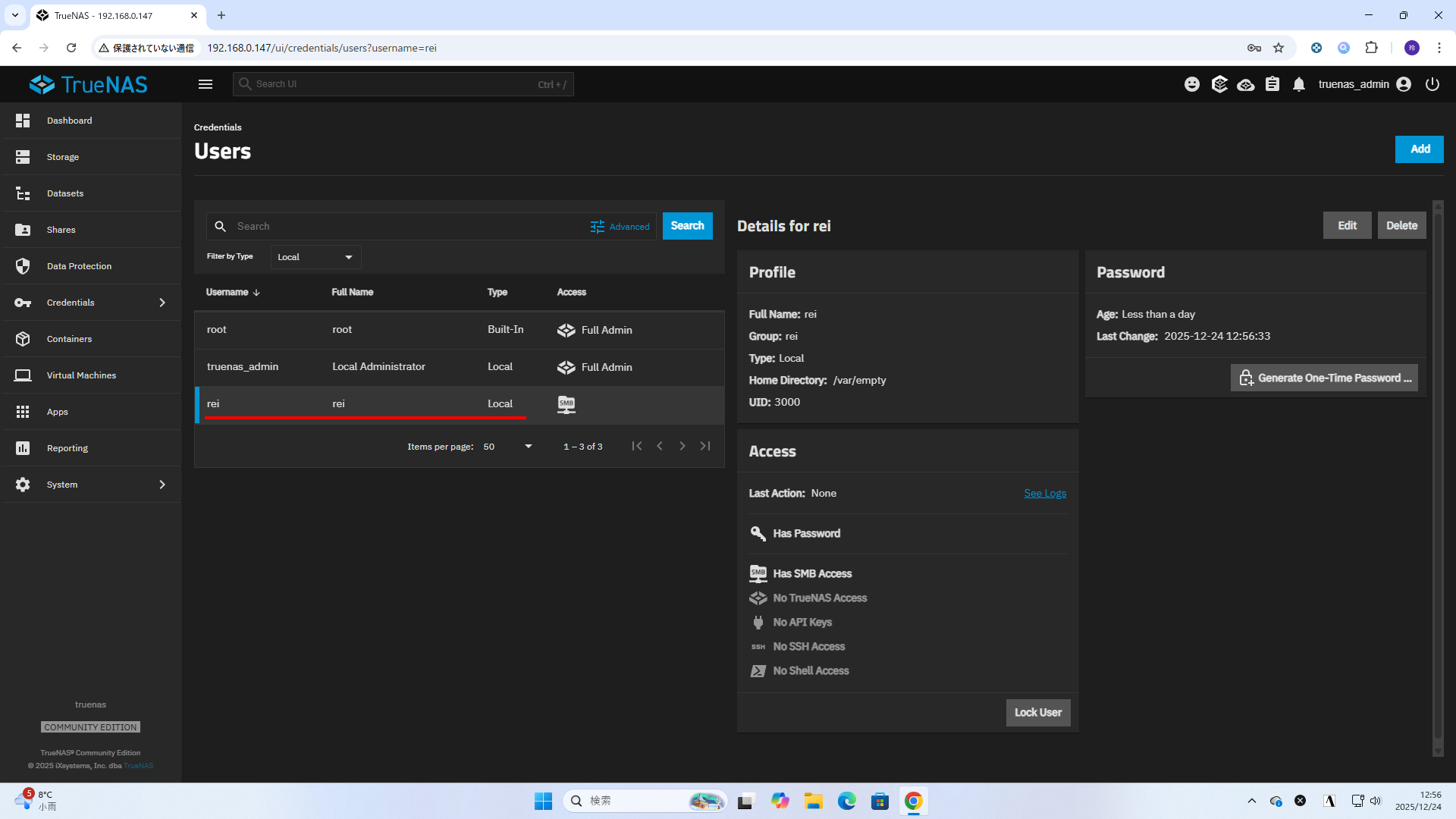
Task: Open Advanced search toggle
Action: [620, 227]
